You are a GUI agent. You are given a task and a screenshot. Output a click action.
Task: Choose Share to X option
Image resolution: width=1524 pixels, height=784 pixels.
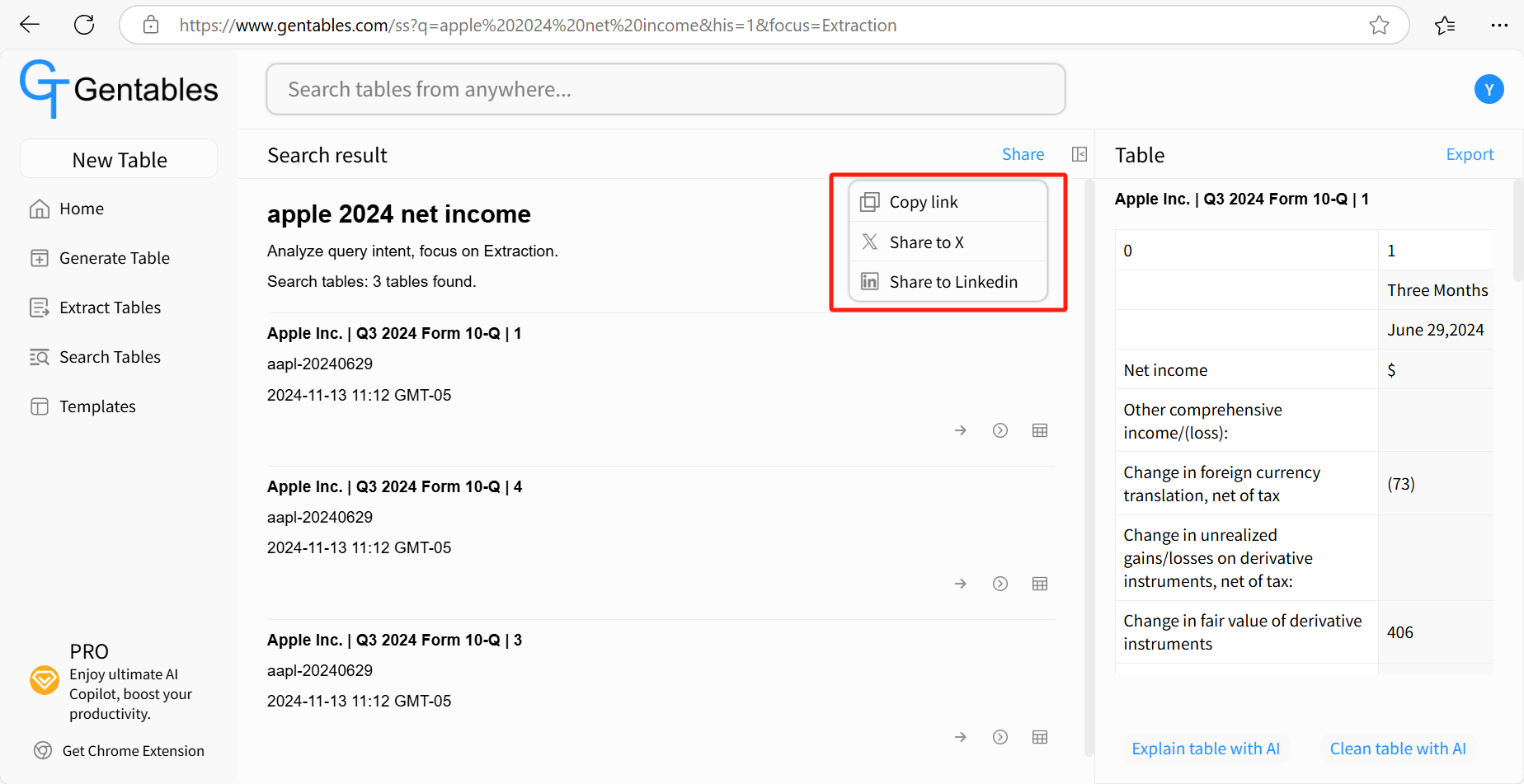pos(948,242)
